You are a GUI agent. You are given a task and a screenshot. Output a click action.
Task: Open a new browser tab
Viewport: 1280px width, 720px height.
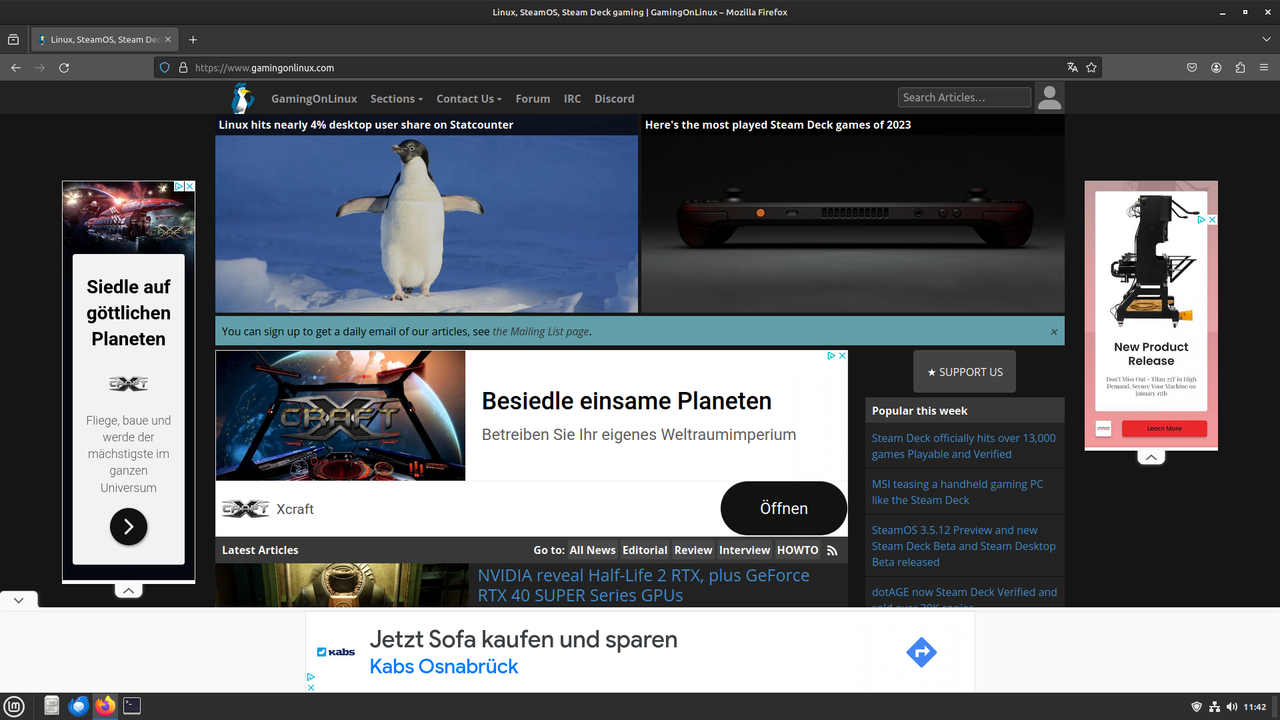[193, 40]
